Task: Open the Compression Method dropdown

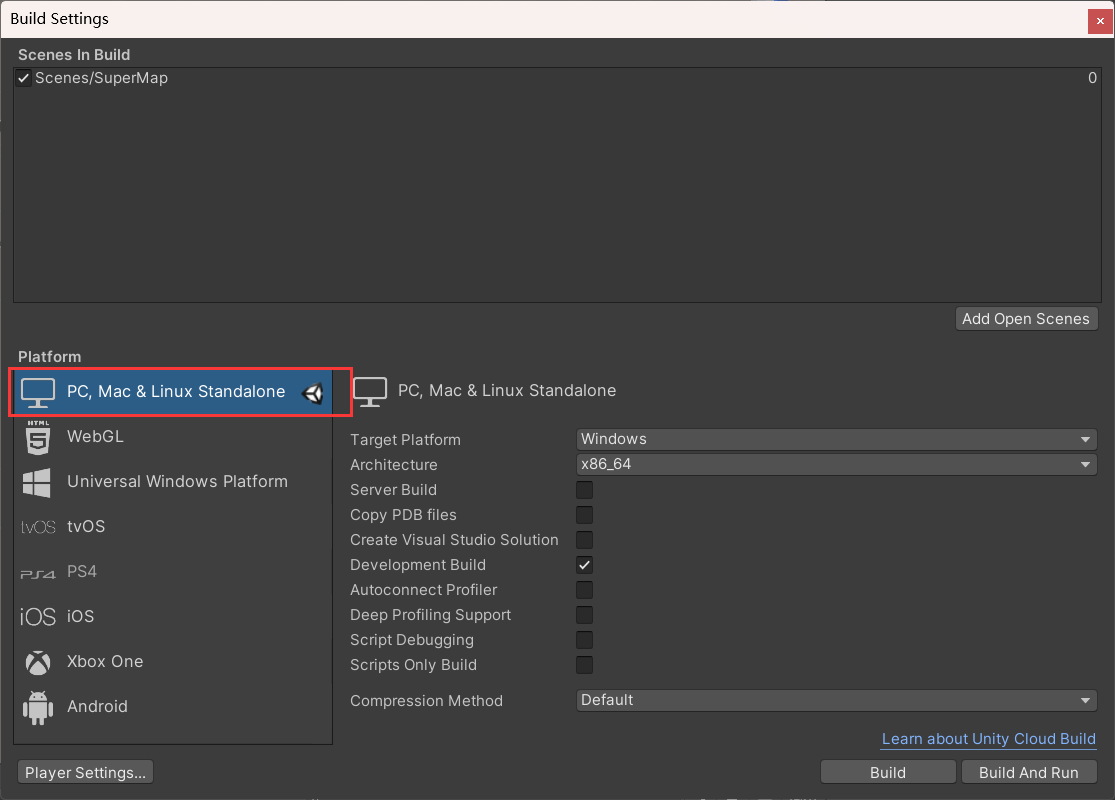Action: [x=836, y=700]
